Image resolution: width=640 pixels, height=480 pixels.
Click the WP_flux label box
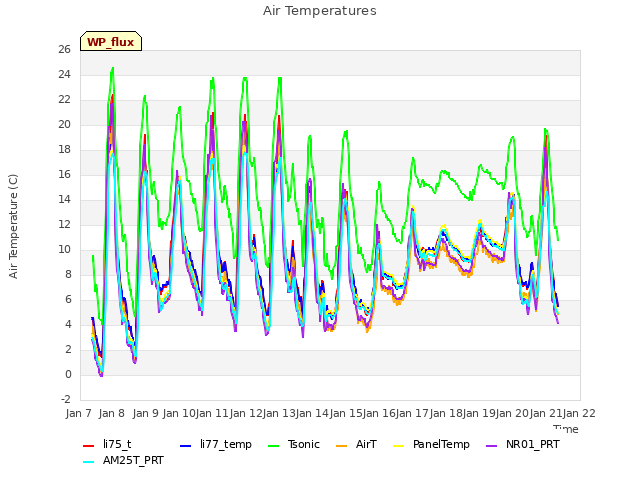pyautogui.click(x=111, y=41)
